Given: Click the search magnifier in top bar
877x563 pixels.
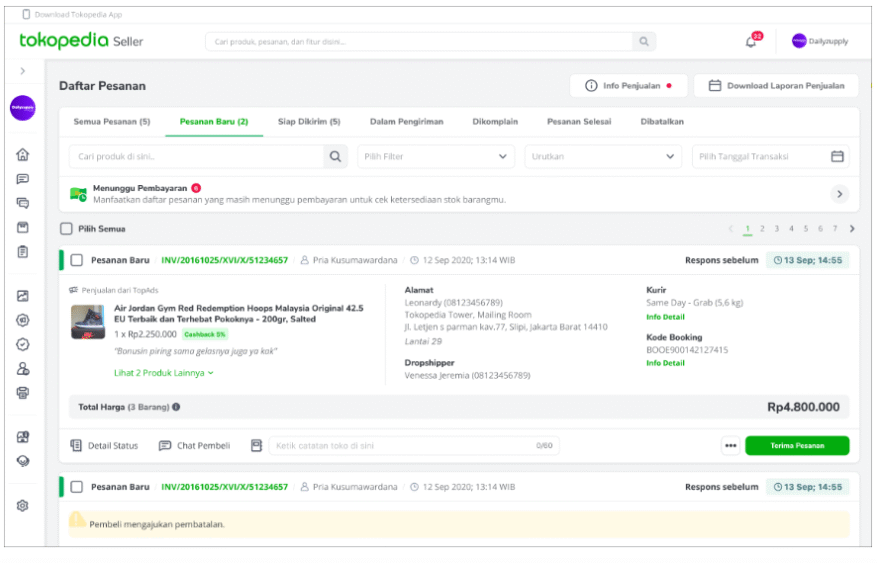Looking at the screenshot, I should pyautogui.click(x=644, y=42).
